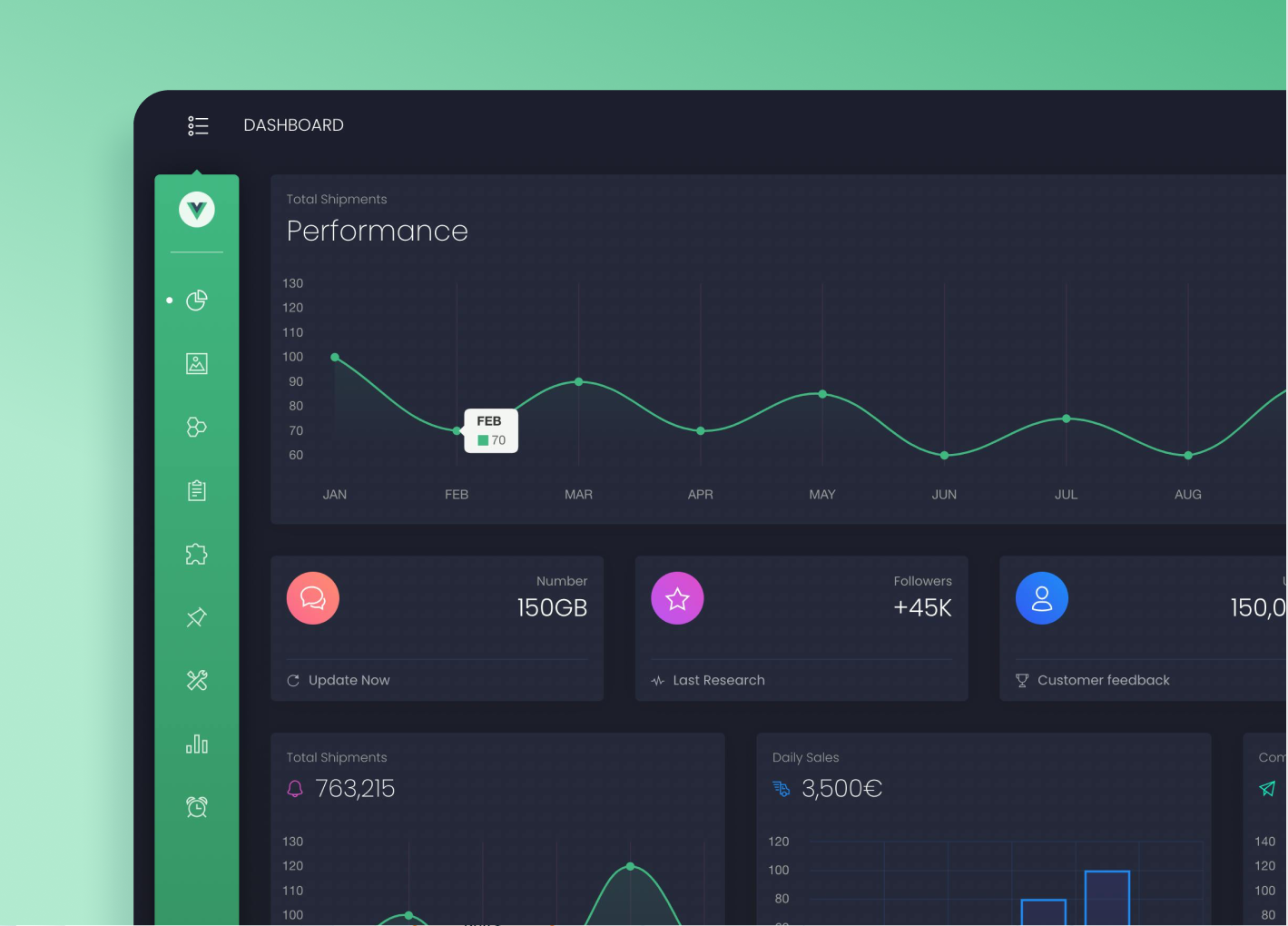Screen dimensions: 1288x926
Task: Click the delivery icon beside 3,500€
Action: pyautogui.click(x=782, y=789)
